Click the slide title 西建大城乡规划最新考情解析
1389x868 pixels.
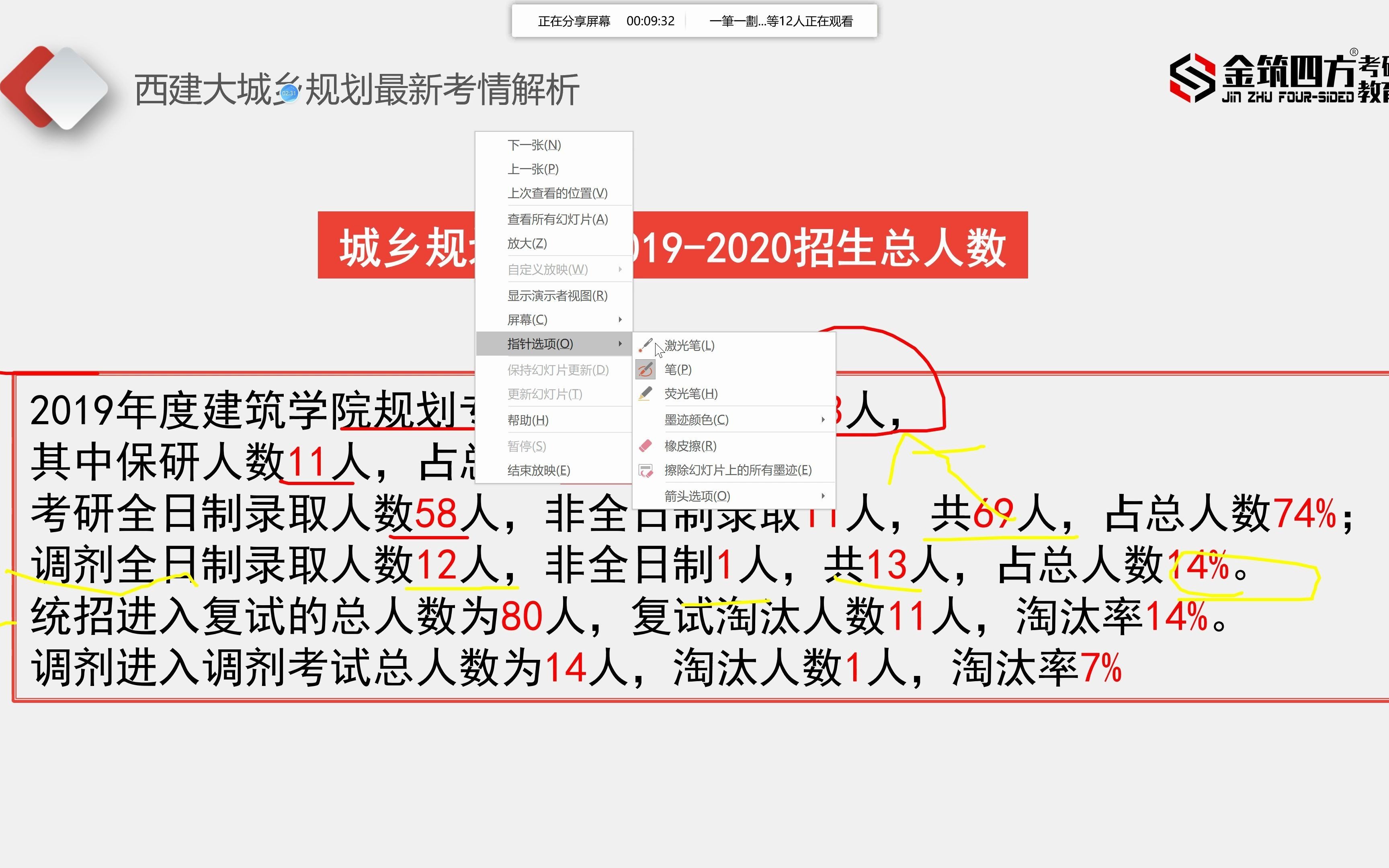356,90
